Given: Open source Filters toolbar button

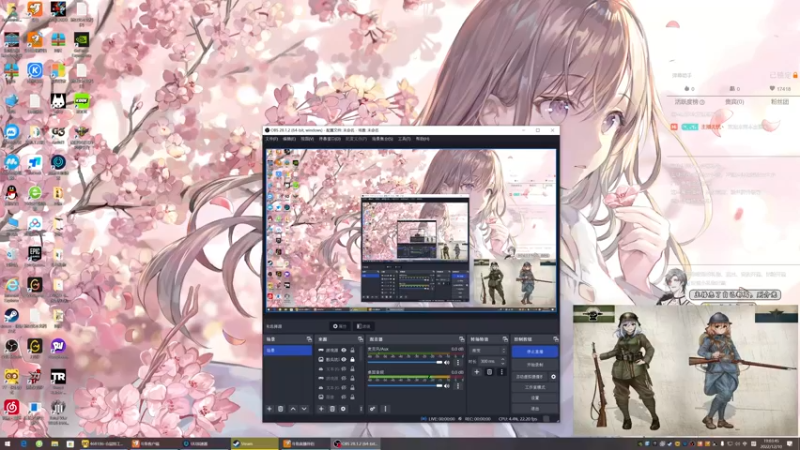Looking at the screenshot, I should tap(363, 326).
